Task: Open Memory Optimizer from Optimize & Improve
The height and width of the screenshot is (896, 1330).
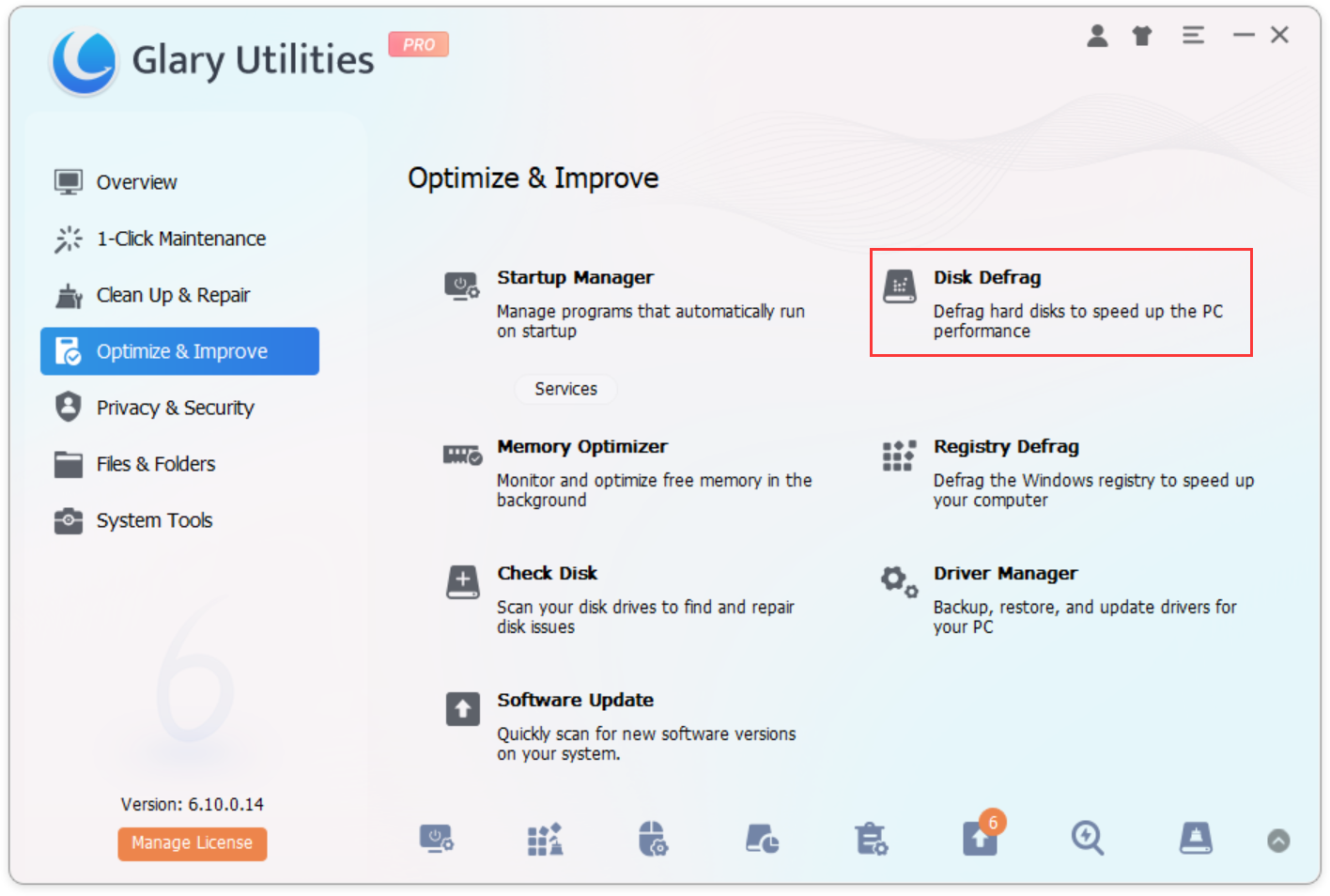Action: click(581, 446)
